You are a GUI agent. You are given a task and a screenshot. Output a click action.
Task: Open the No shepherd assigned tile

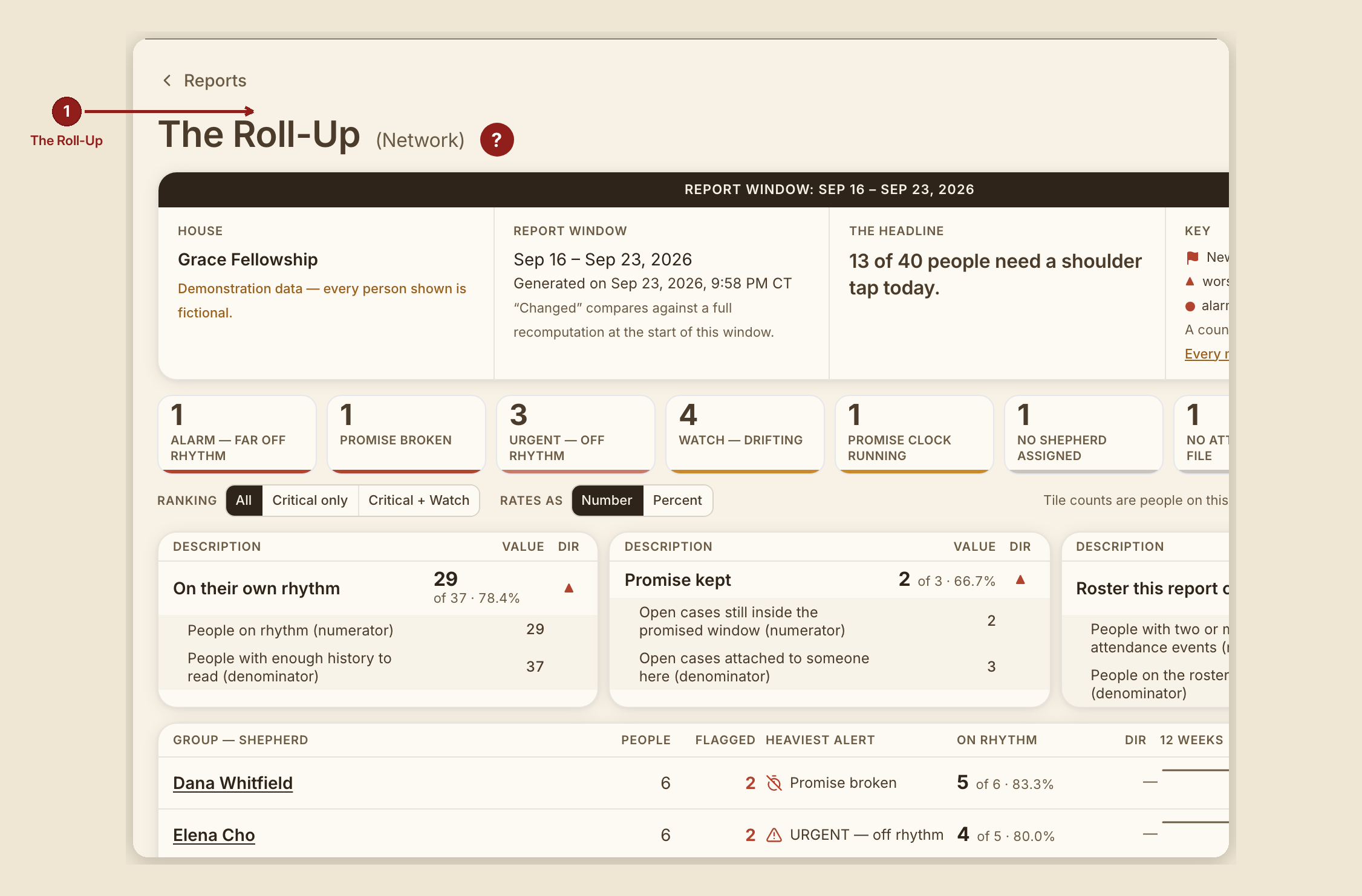(1084, 433)
